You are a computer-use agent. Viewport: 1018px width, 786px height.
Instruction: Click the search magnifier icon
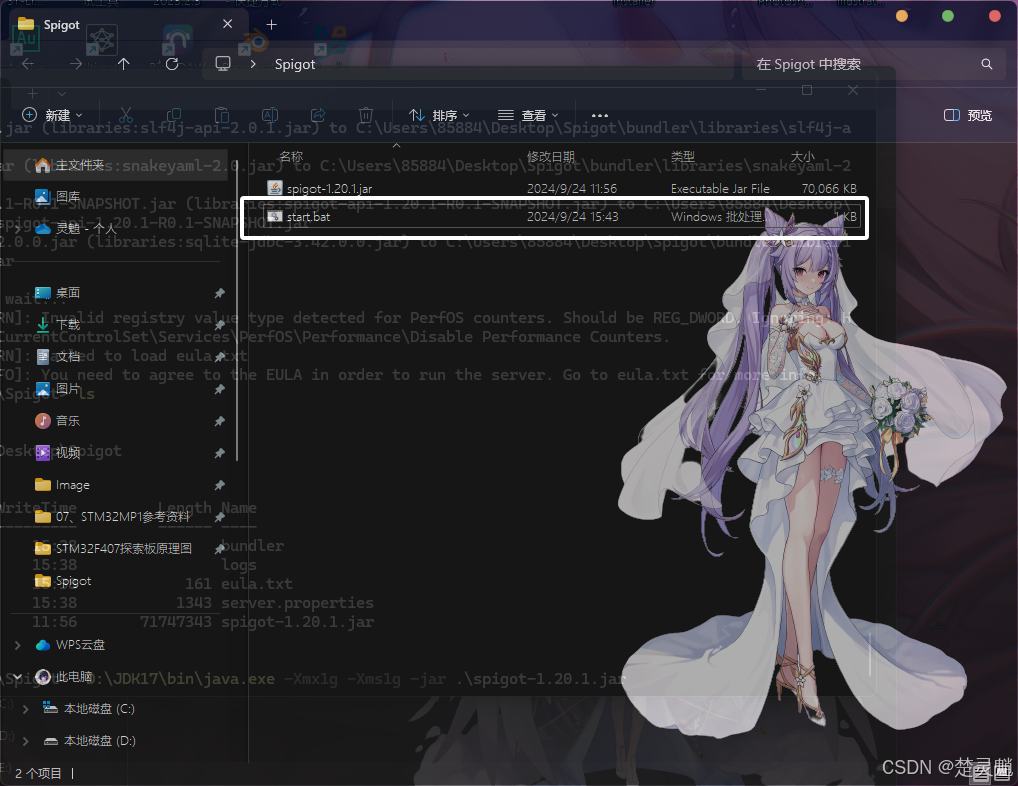click(x=987, y=64)
